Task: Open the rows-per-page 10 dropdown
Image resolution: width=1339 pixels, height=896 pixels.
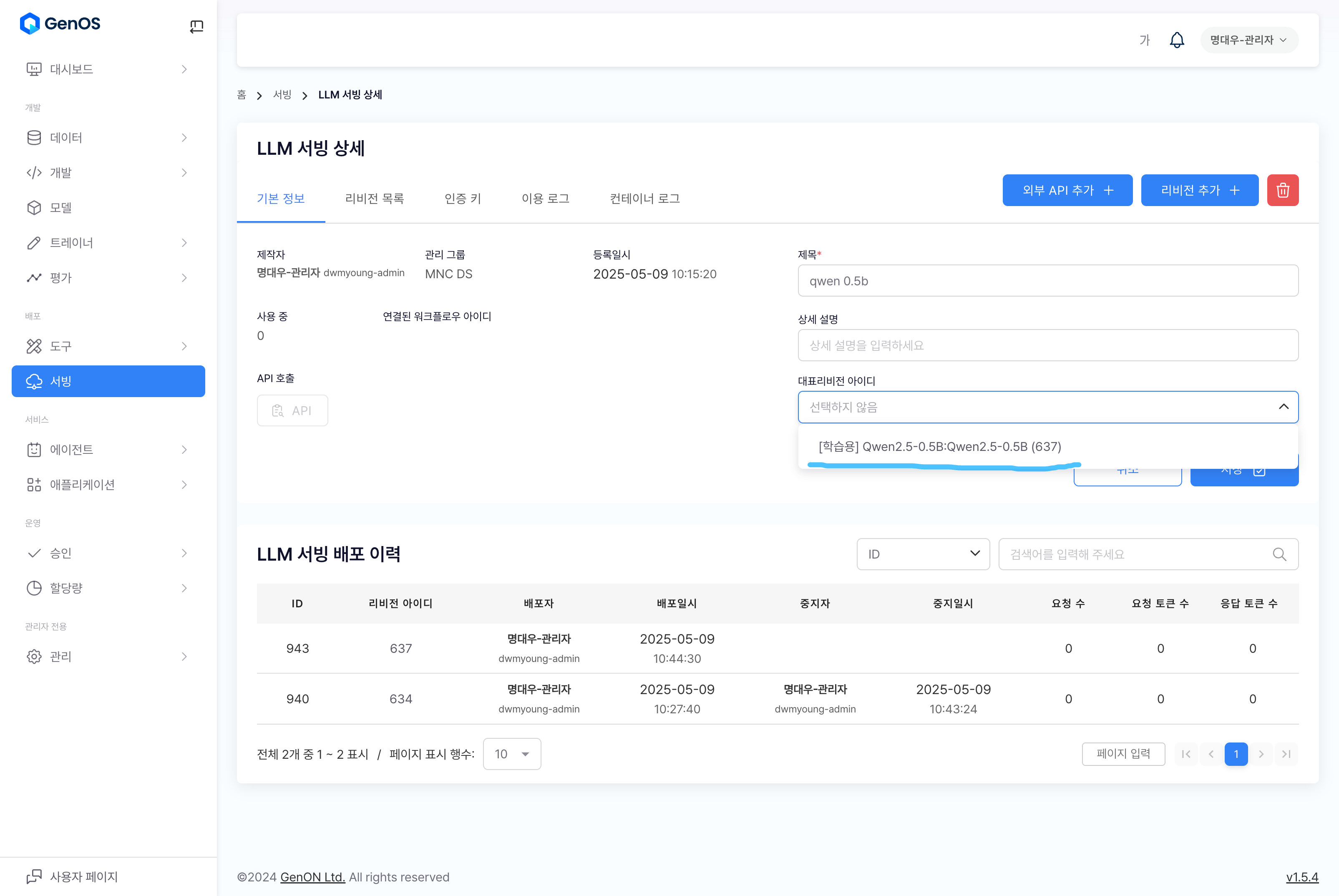Action: pos(511,754)
